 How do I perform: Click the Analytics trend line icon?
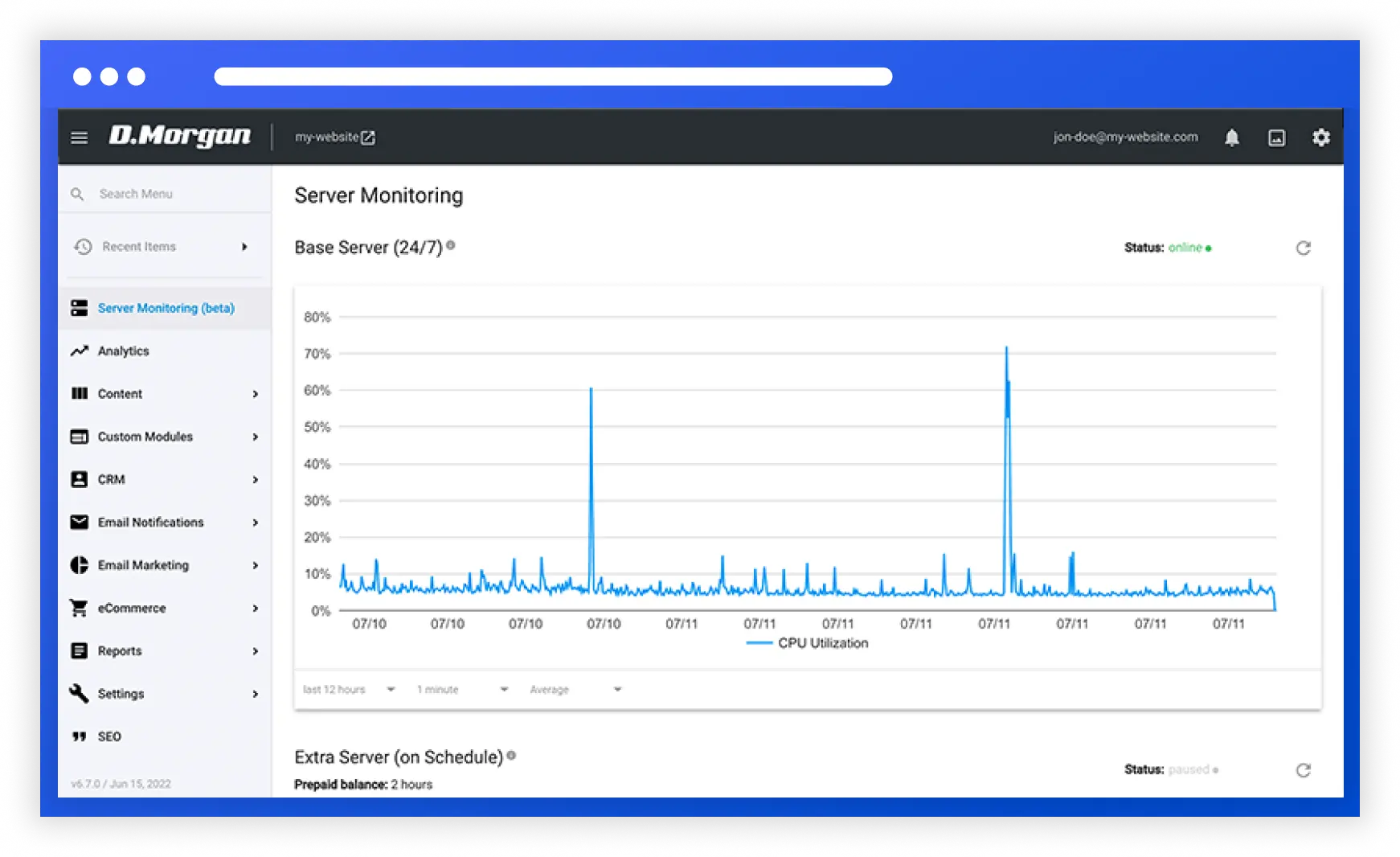pyautogui.click(x=79, y=351)
